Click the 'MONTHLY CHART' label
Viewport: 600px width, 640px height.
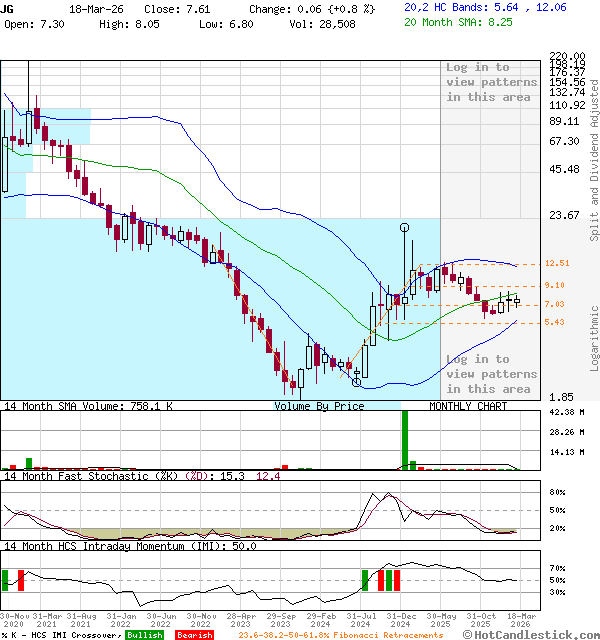[x=468, y=406]
